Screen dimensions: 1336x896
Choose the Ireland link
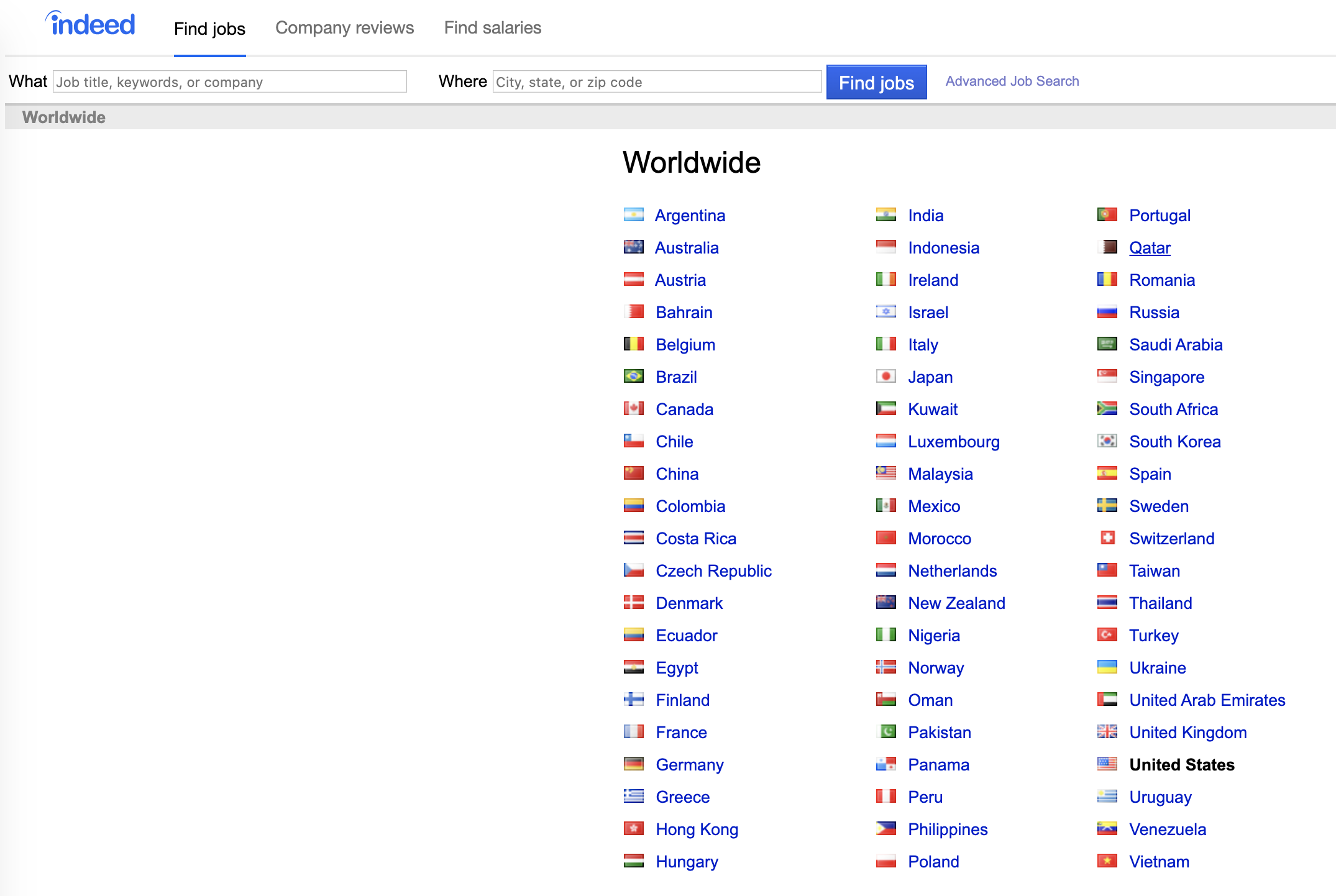point(933,280)
